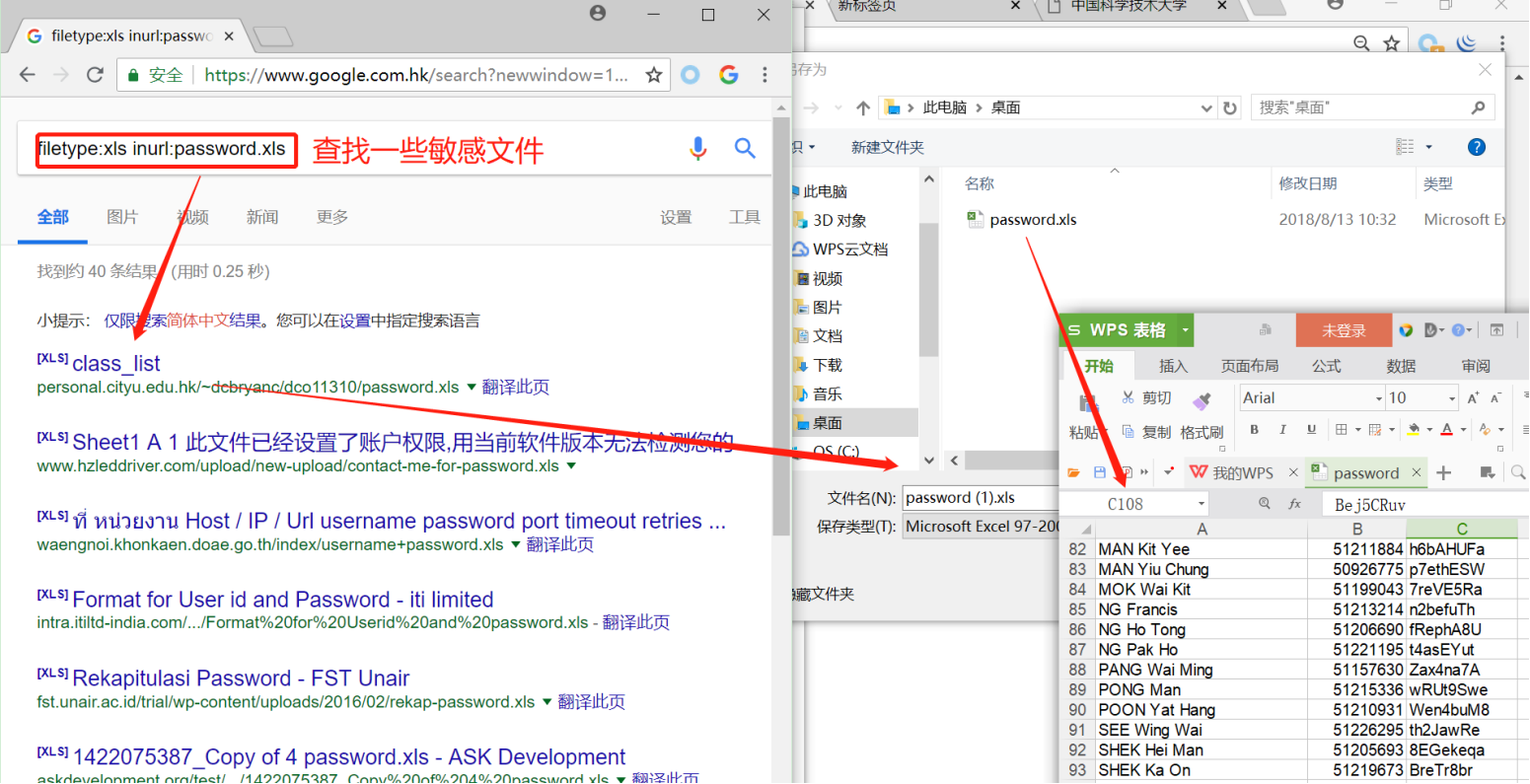
Task: Click the Cut scissors icon in WPS
Action: pyautogui.click(x=1129, y=397)
